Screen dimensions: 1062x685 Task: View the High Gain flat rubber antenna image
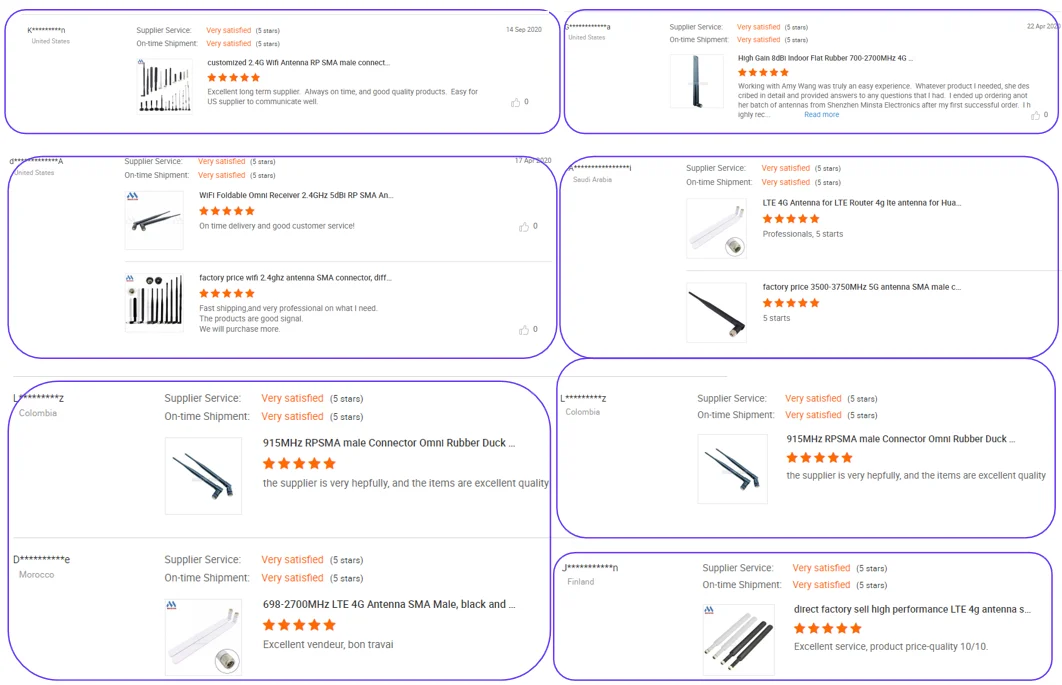pyautogui.click(x=696, y=81)
